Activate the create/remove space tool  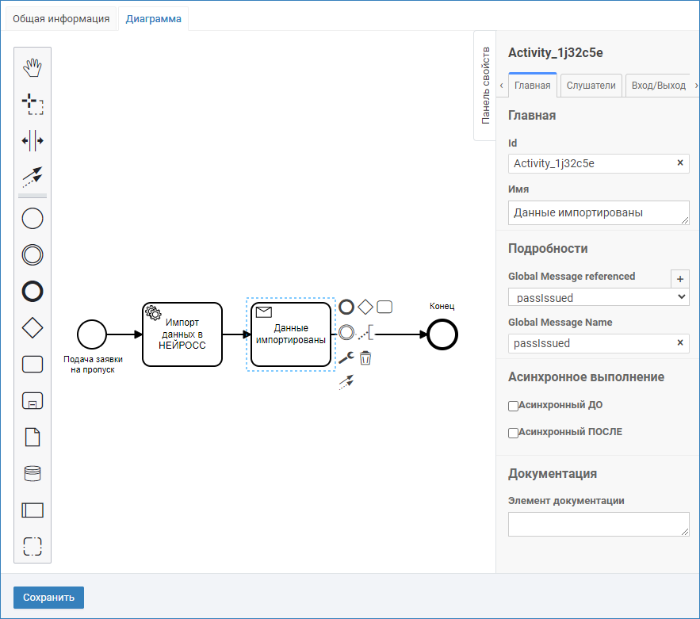click(x=33, y=141)
